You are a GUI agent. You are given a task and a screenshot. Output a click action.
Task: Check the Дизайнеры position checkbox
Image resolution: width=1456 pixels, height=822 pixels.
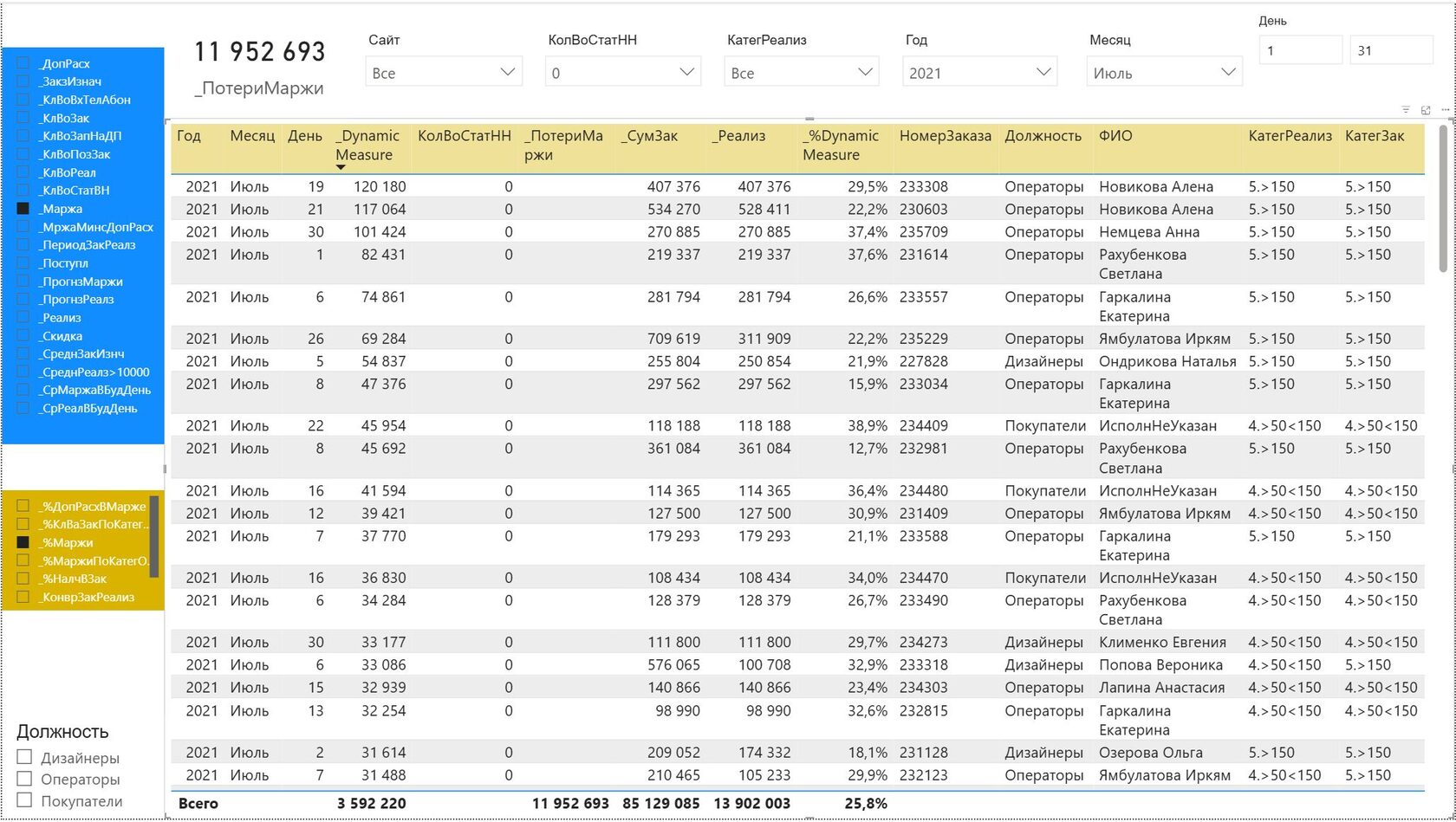[x=24, y=757]
